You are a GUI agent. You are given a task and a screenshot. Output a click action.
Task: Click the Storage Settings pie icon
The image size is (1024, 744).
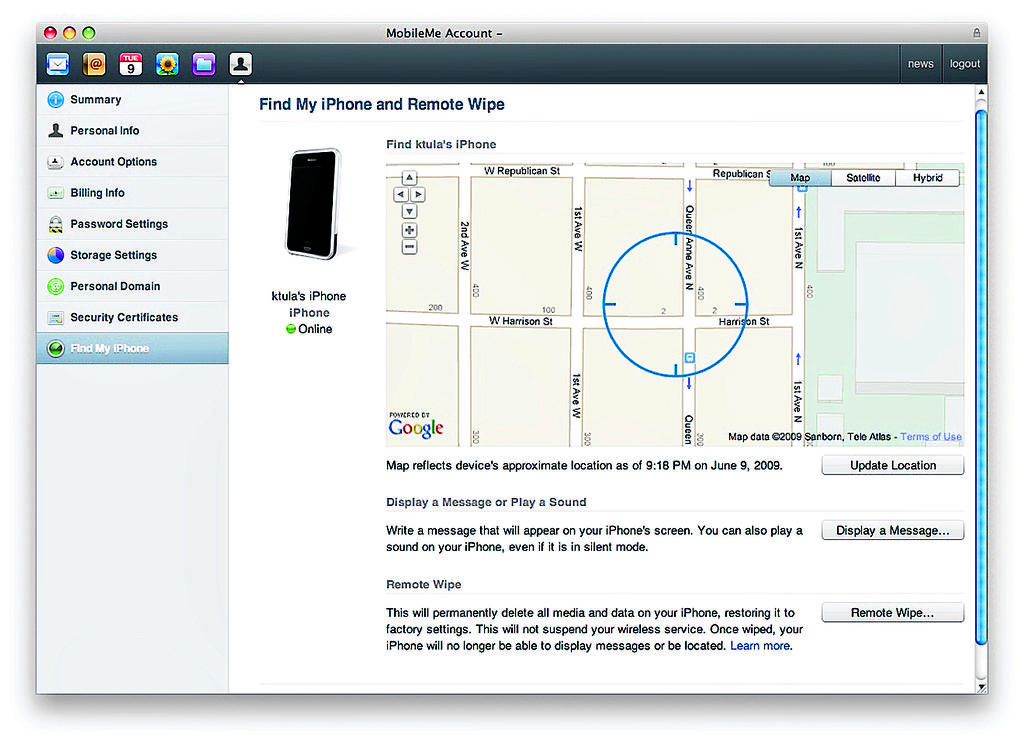tap(56, 255)
